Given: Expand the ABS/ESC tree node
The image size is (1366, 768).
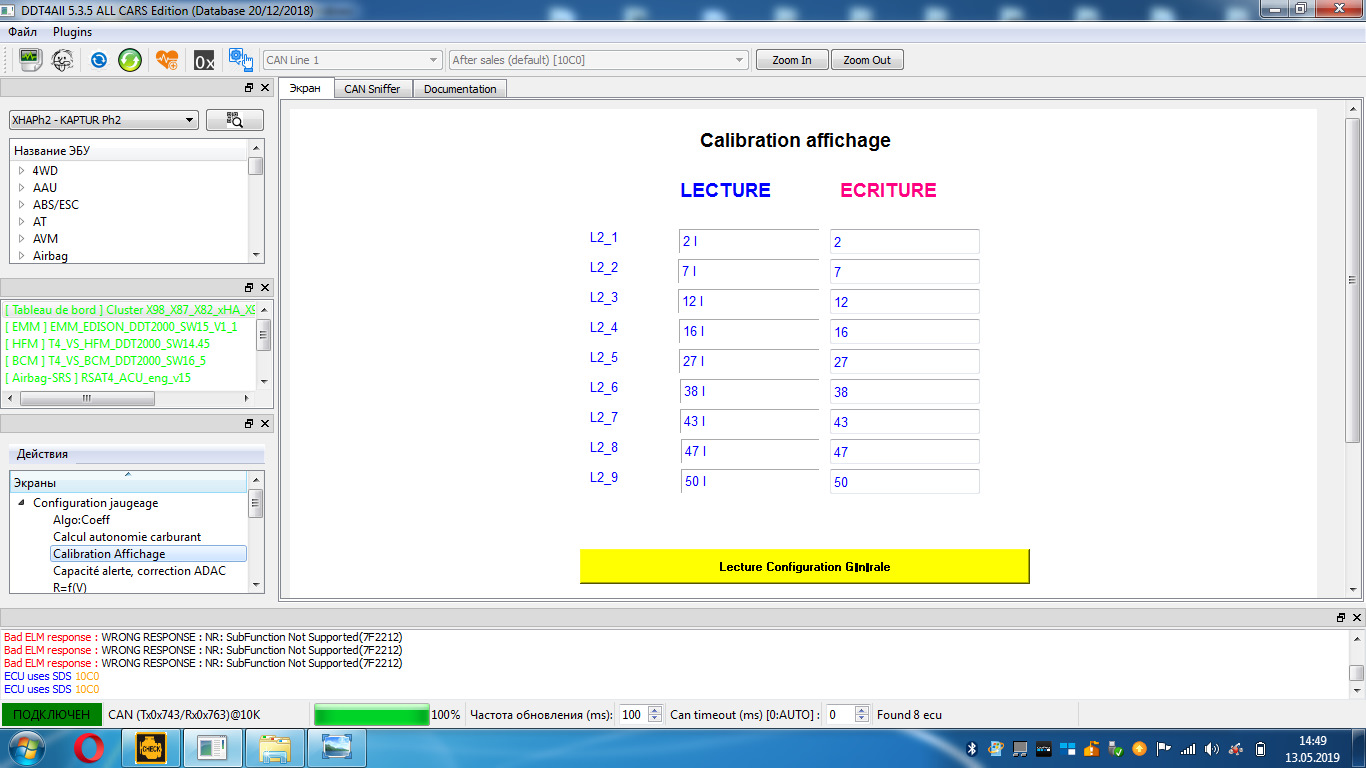Looking at the screenshot, I should (x=21, y=205).
